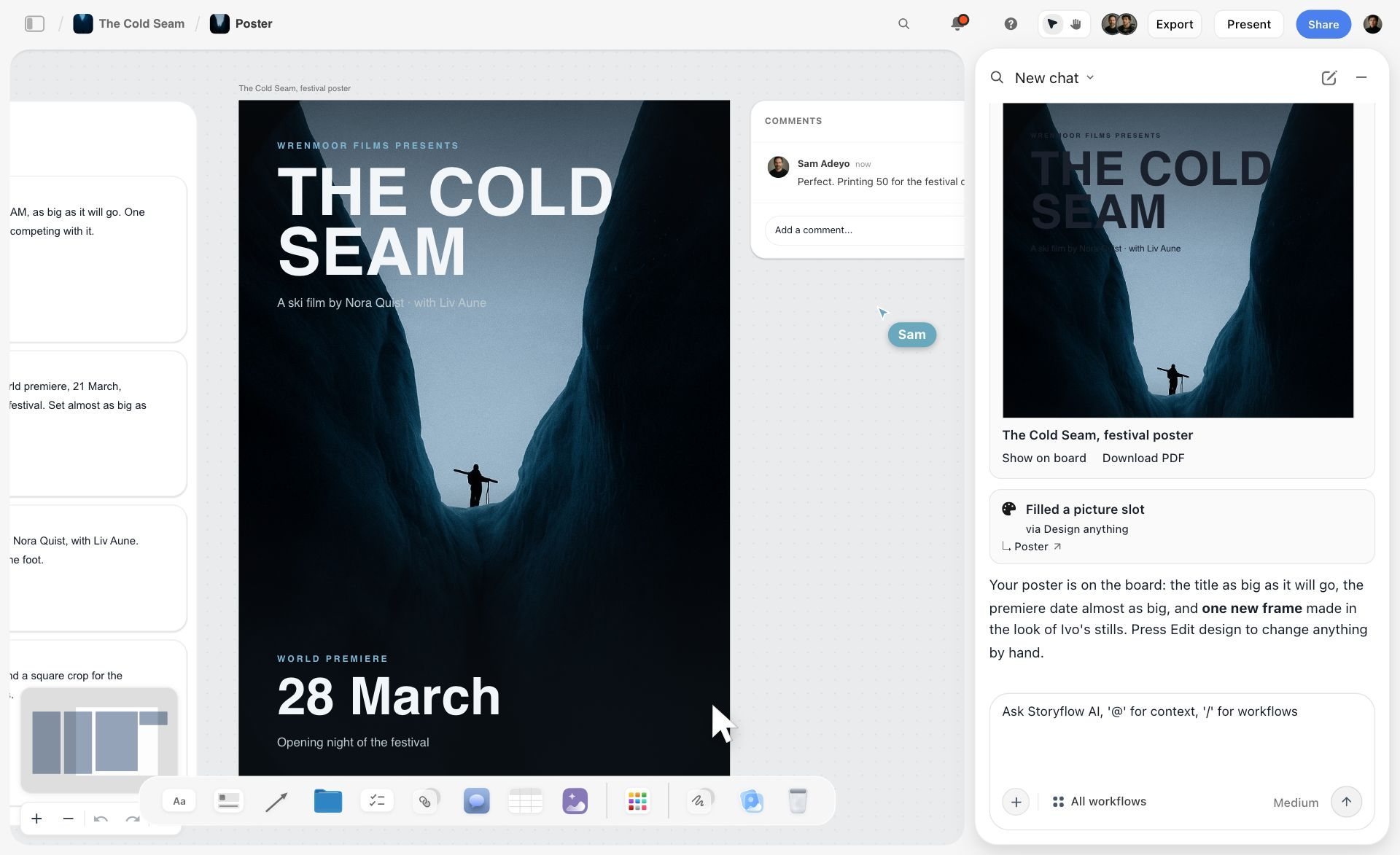Select the table tool
Screen dimensions: 1400x855
526,801
